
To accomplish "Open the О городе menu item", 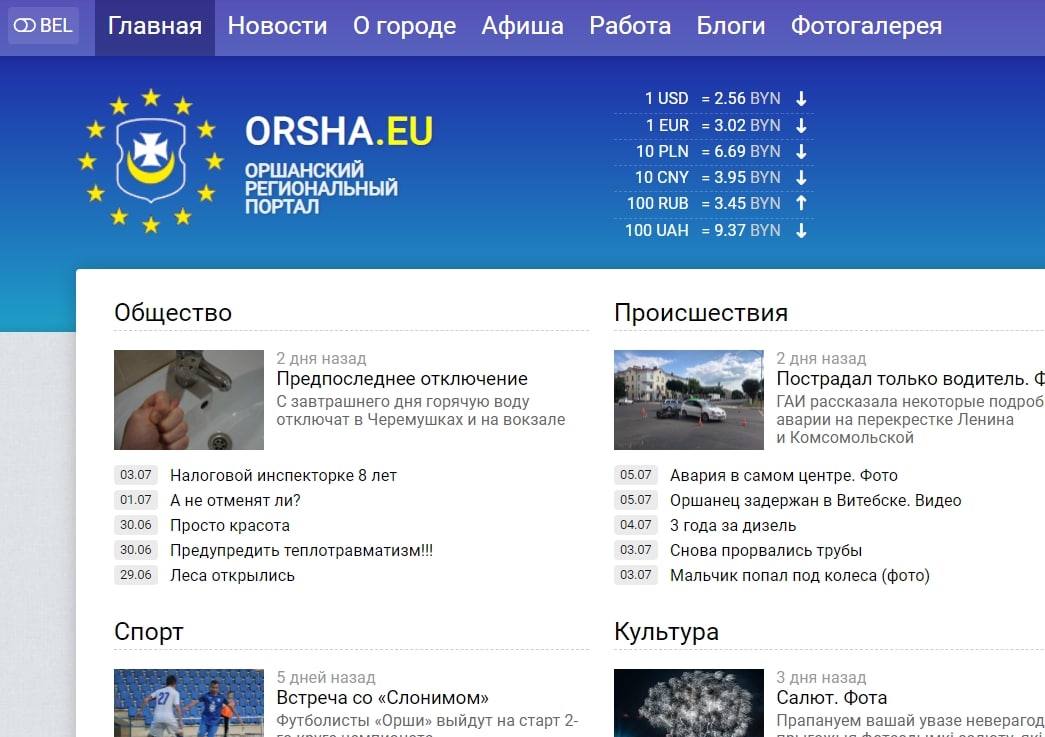I will pos(405,27).
